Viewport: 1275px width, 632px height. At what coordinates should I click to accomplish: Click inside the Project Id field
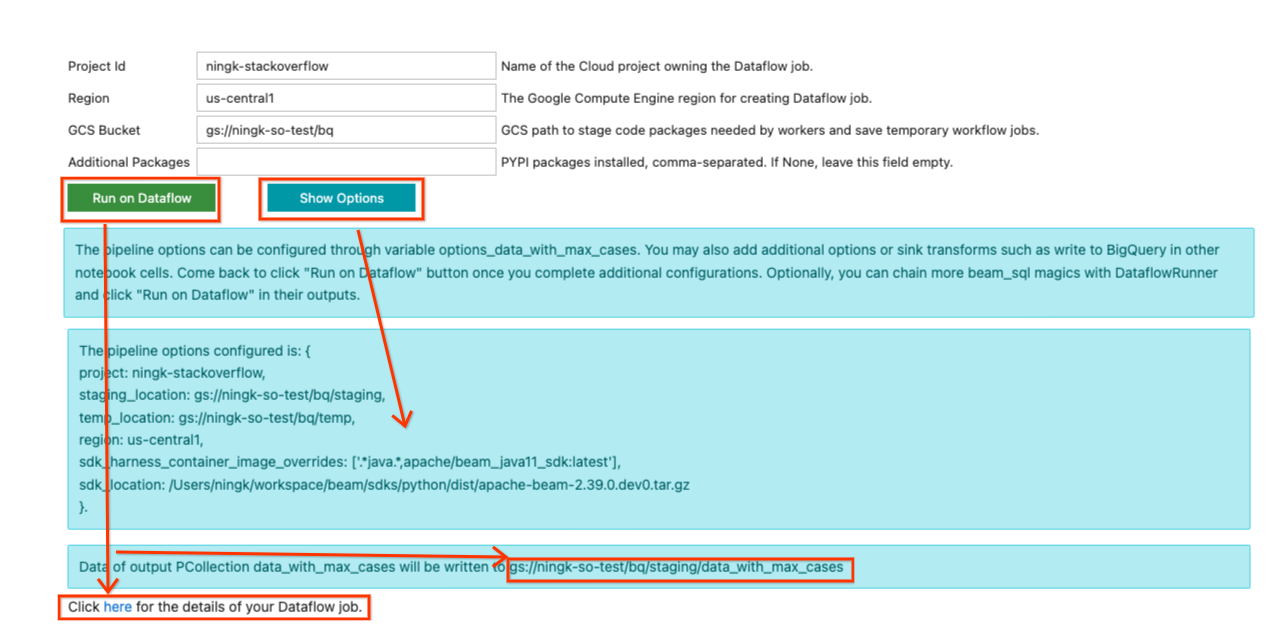coord(345,65)
